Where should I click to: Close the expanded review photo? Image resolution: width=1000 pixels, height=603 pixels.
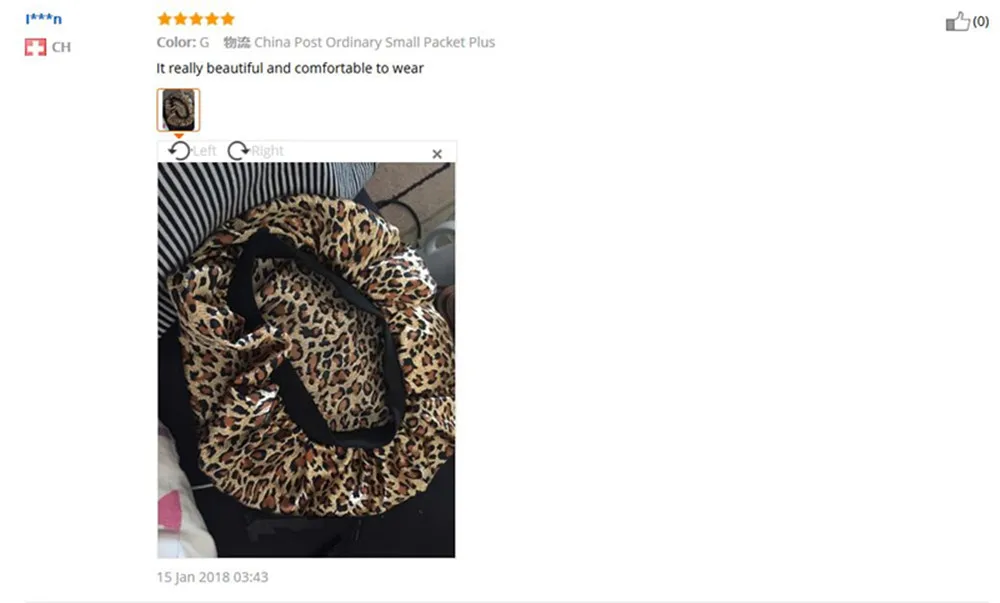(x=437, y=154)
